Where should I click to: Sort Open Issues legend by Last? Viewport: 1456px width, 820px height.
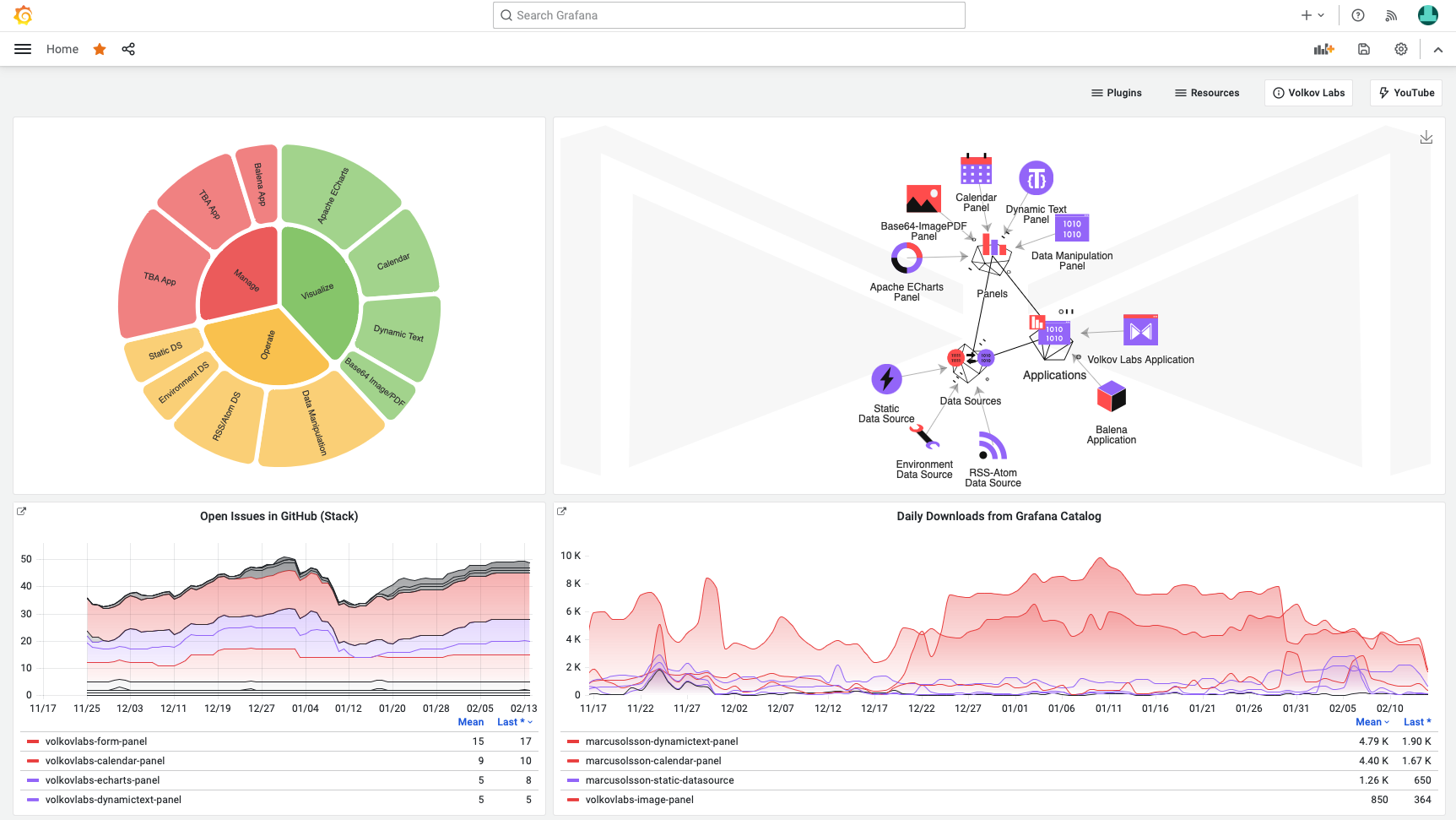point(514,722)
